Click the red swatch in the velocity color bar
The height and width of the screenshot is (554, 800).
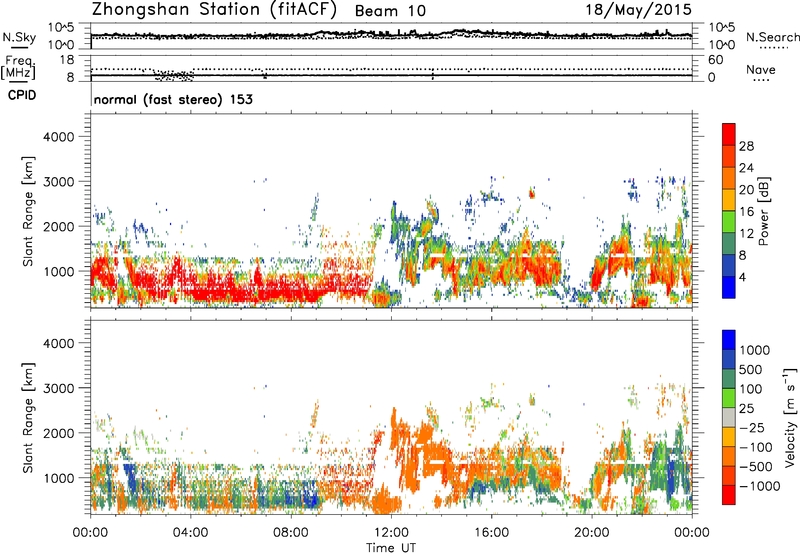[729, 495]
